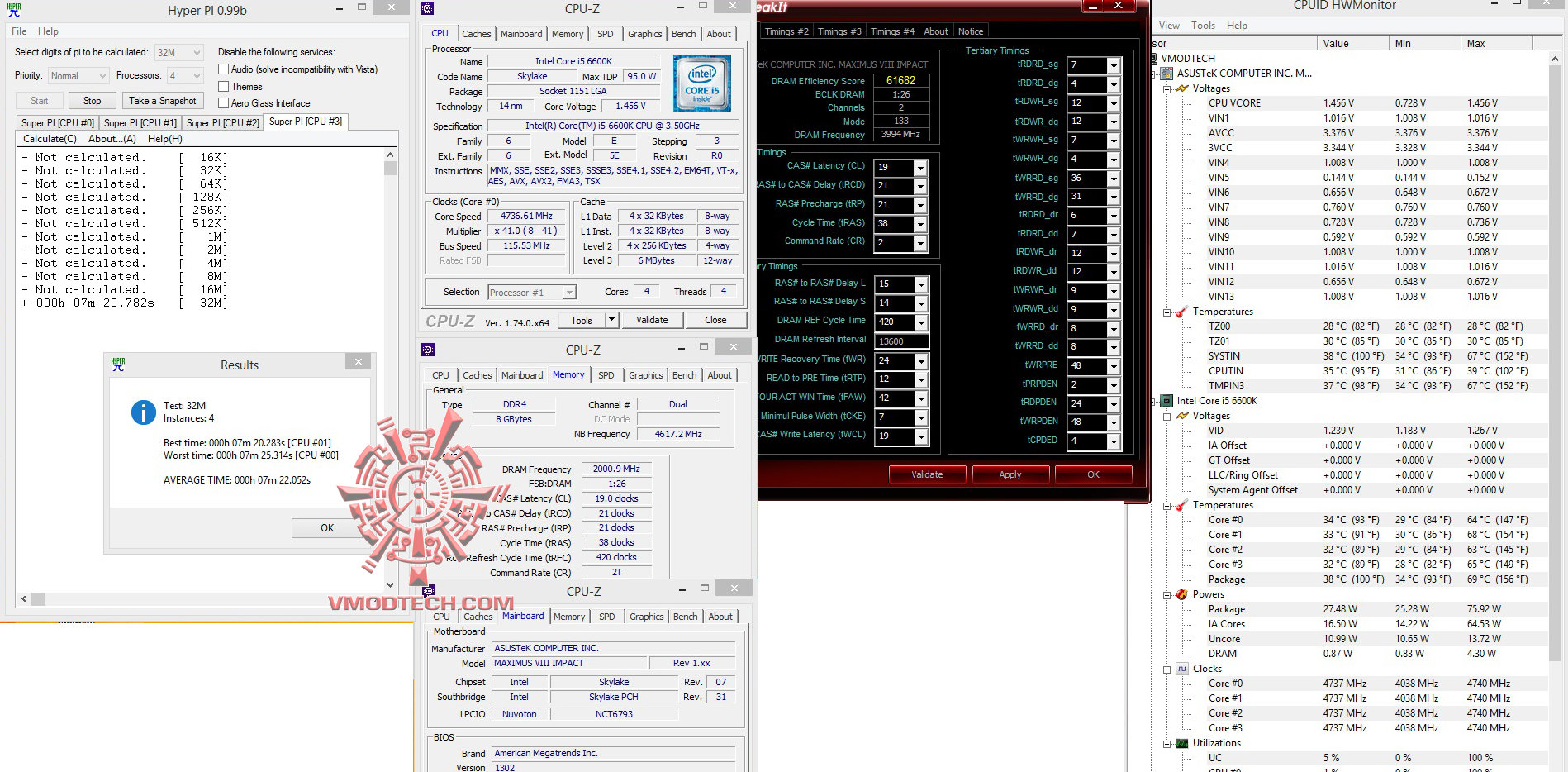
Task: Collapse the Powers node in HWMonitor
Action: pyautogui.click(x=1166, y=595)
